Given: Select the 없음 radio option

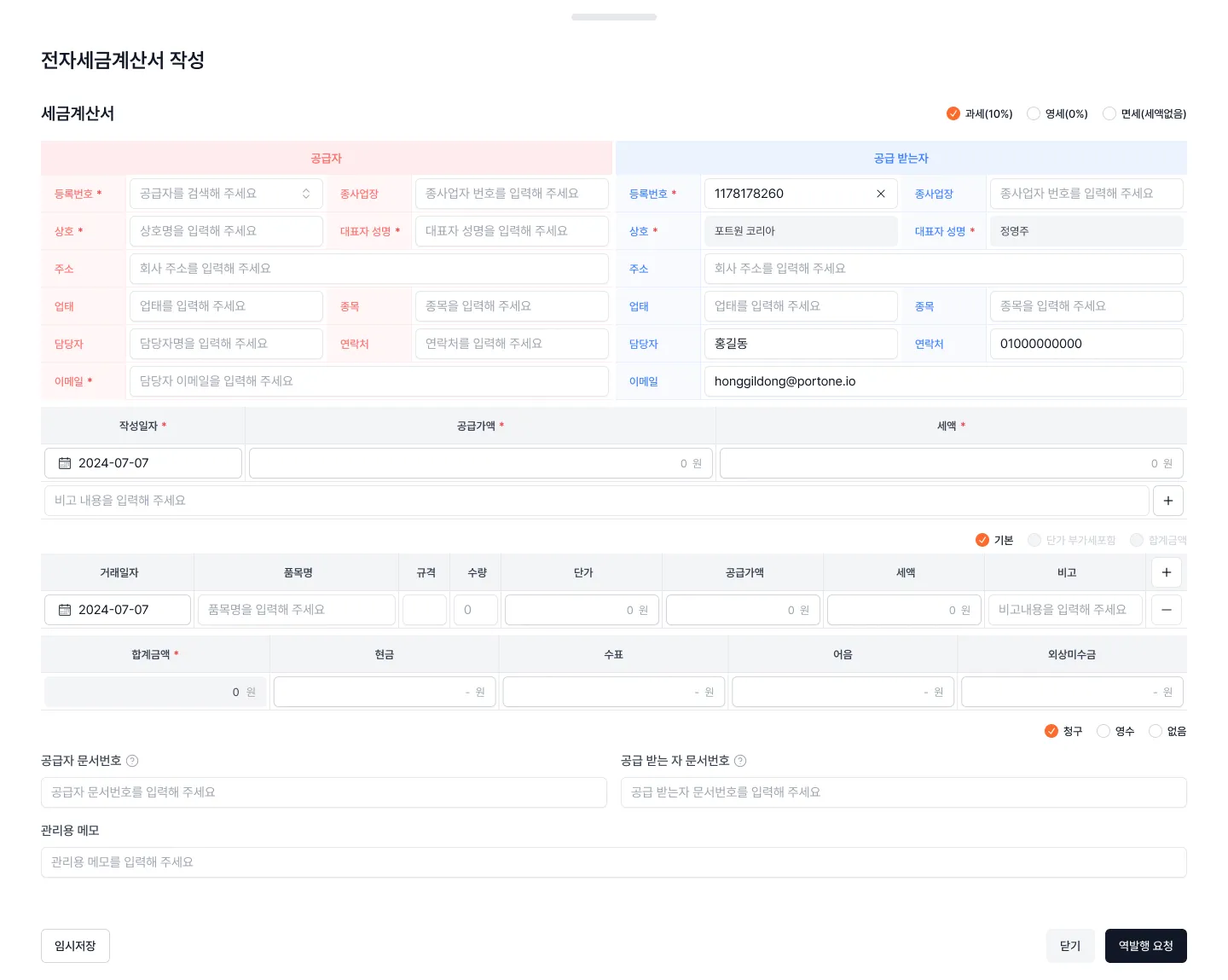Looking at the screenshot, I should (1156, 731).
